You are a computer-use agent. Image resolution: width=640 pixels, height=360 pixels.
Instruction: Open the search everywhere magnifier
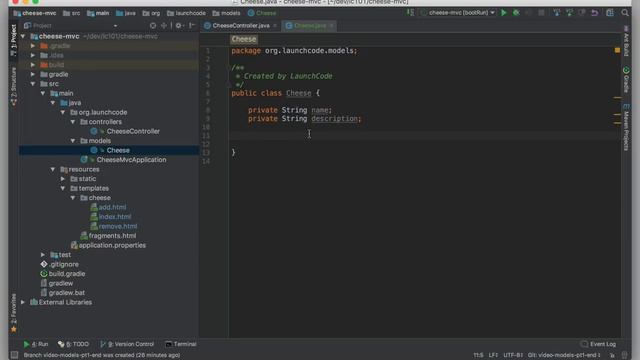pyautogui.click(x=625, y=13)
